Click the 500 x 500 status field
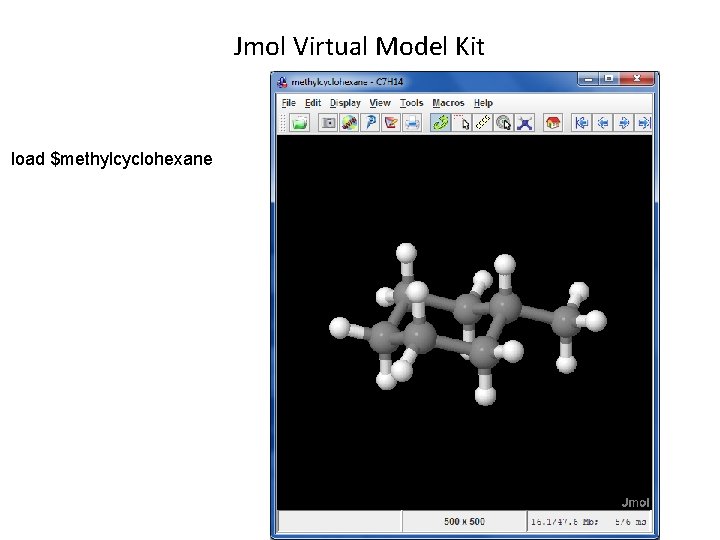Screen dimensions: 720x540 coord(464,522)
